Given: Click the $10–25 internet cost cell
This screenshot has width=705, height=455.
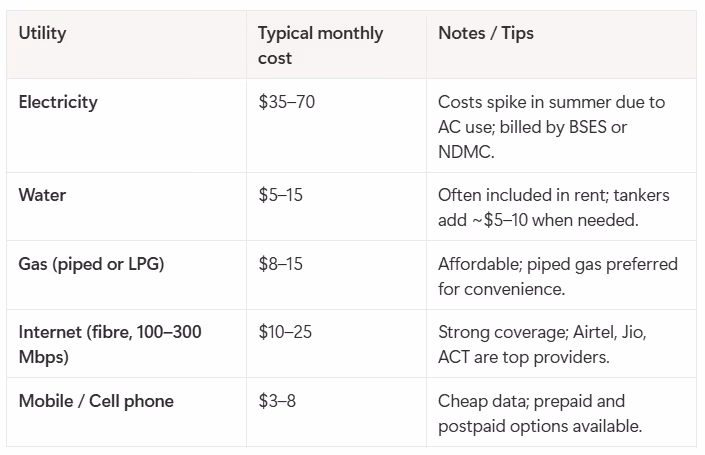Looking at the screenshot, I should click(x=285, y=332).
